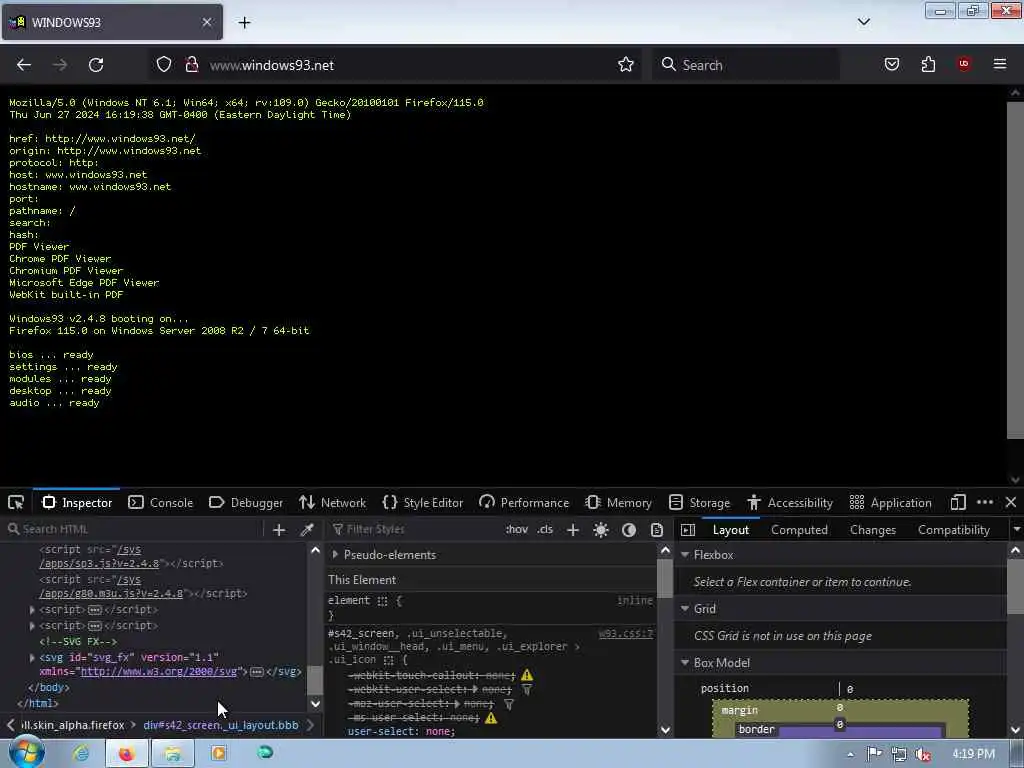Screen dimensions: 1024x768
Task: Toggle the :hov pseudo-class panel
Action: 517,529
